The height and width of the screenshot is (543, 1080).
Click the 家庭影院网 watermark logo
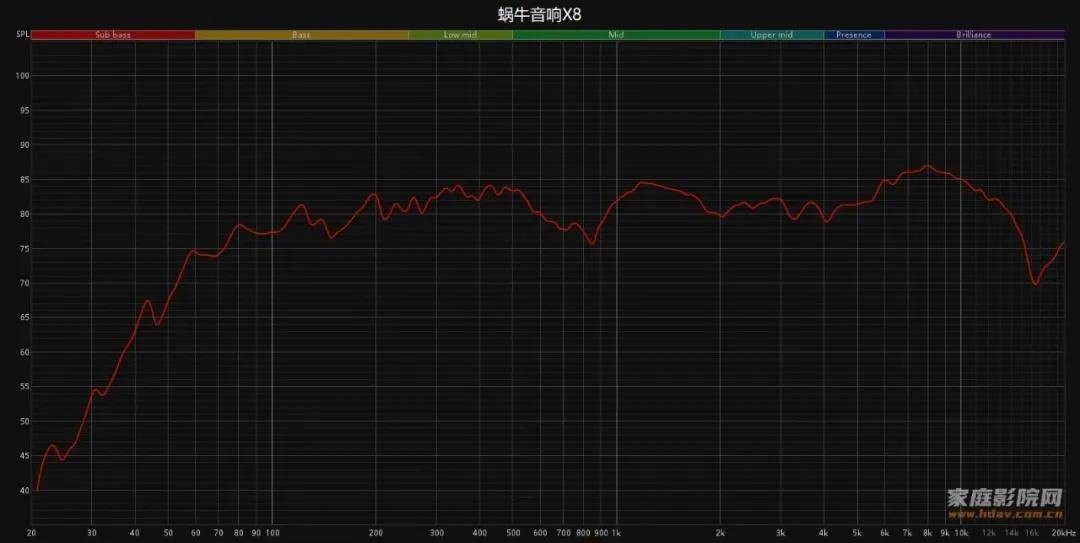coord(1004,497)
